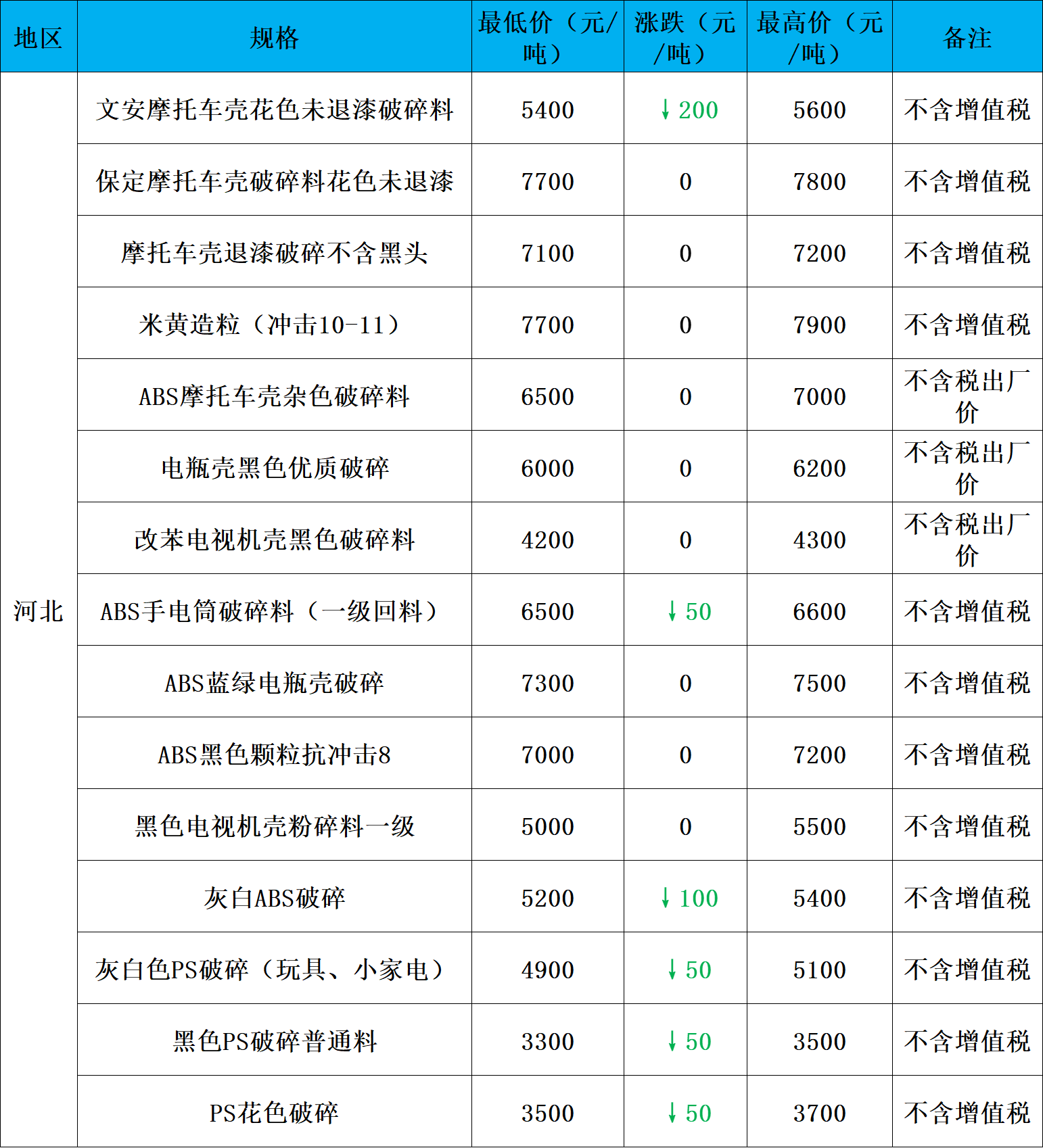Click the down arrow in ABS手电筒破碎料 row

click(672, 611)
